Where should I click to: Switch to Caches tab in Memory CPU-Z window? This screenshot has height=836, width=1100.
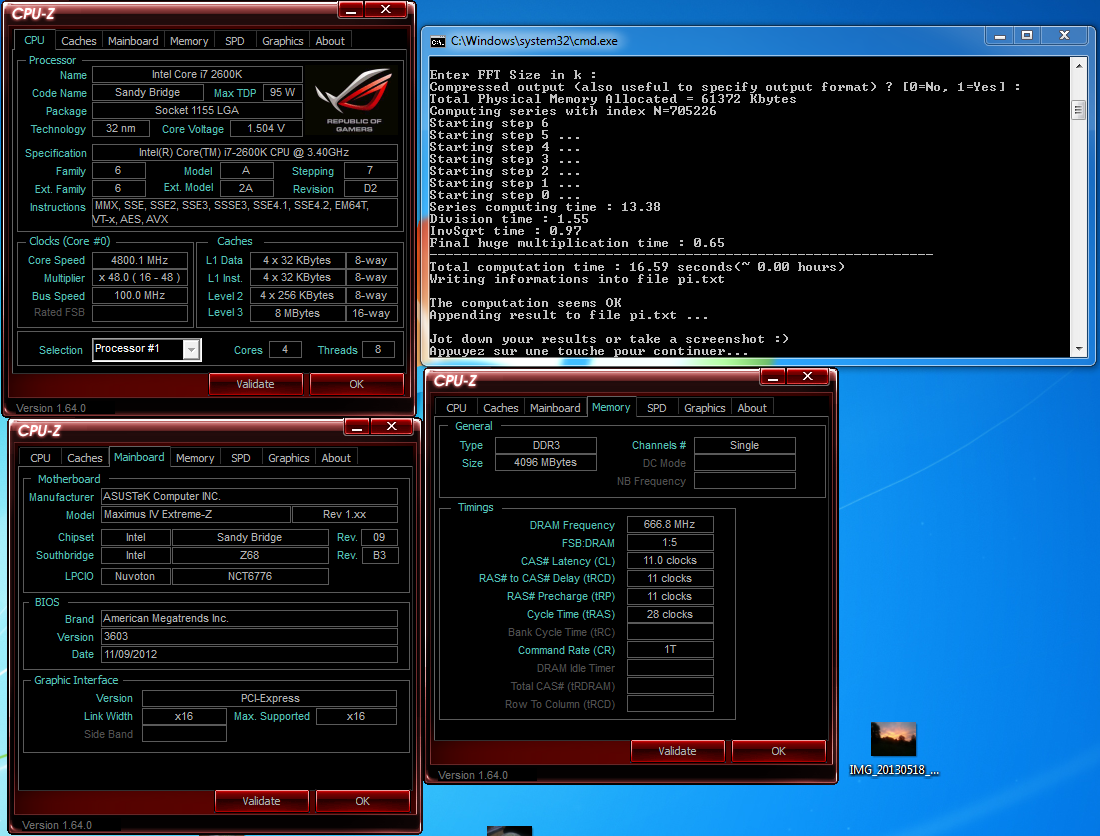point(501,408)
